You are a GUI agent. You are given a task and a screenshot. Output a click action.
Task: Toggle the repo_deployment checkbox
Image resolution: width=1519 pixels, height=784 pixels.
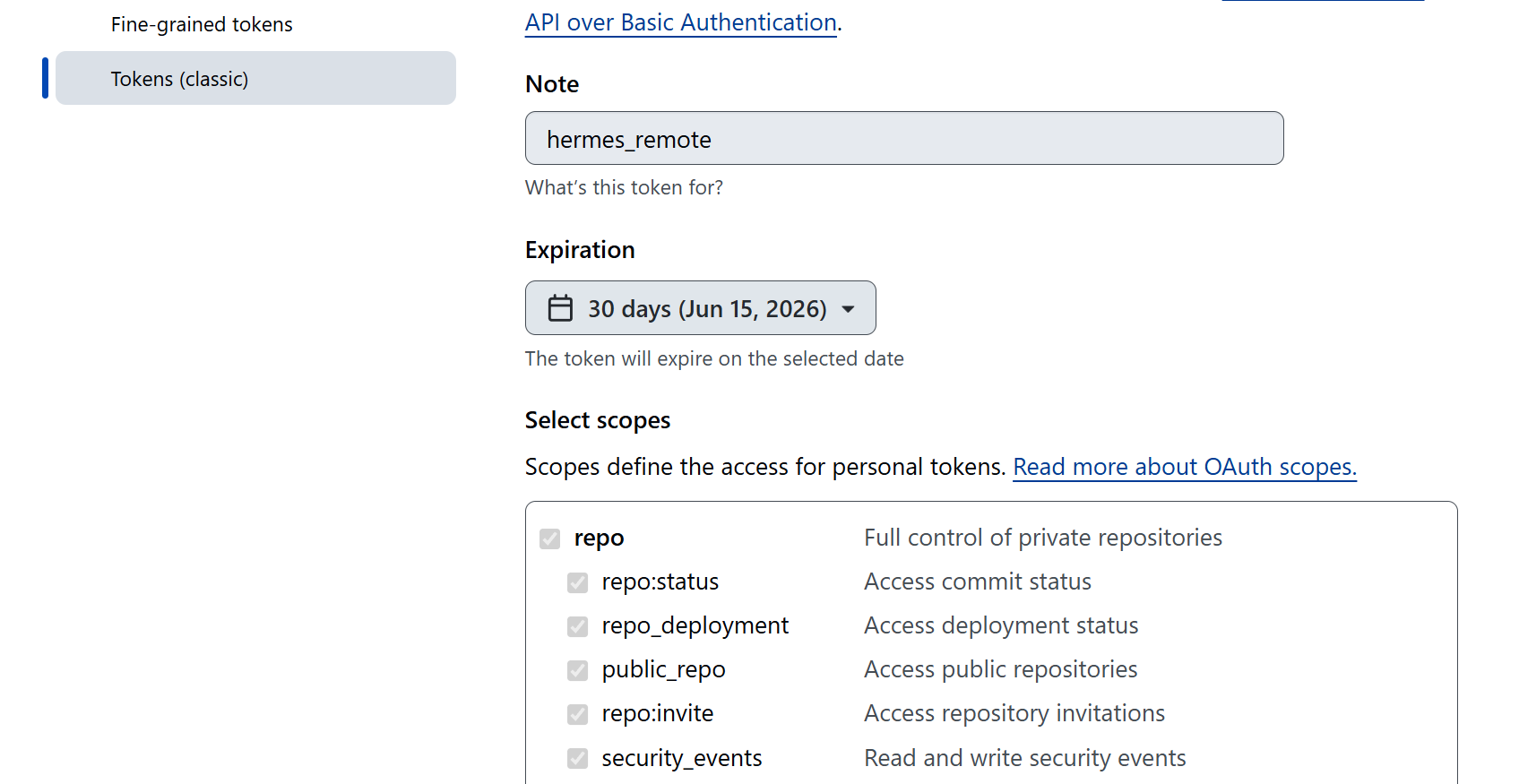tap(578, 626)
